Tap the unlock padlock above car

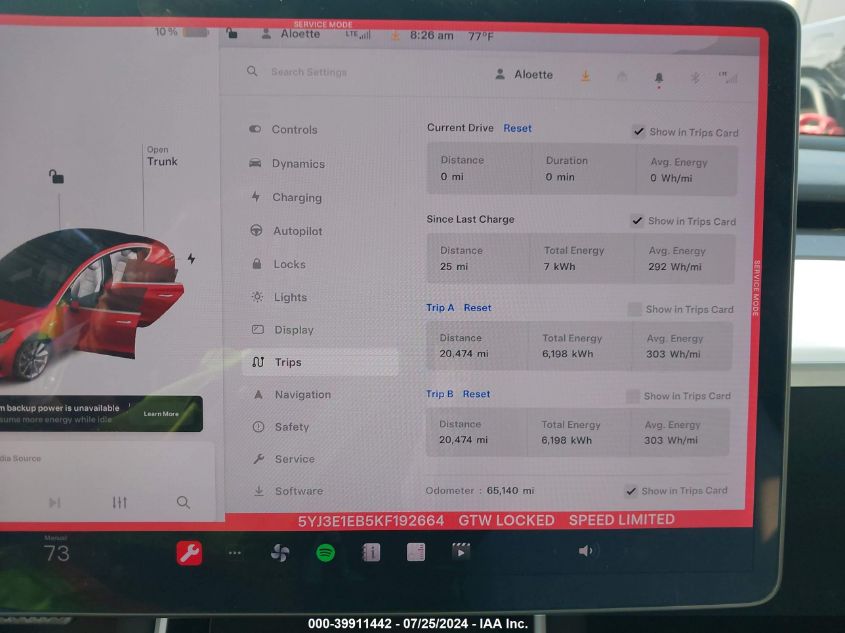[57, 177]
